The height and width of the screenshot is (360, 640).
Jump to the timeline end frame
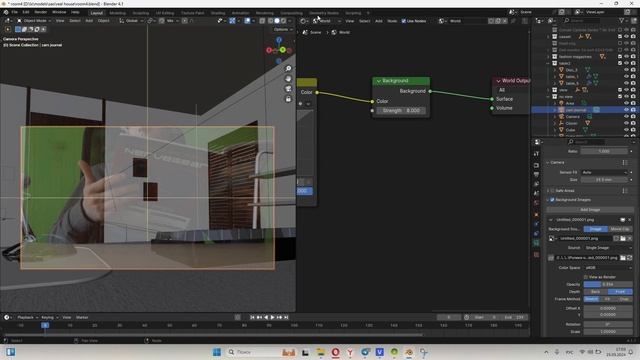pyautogui.click(x=286, y=317)
